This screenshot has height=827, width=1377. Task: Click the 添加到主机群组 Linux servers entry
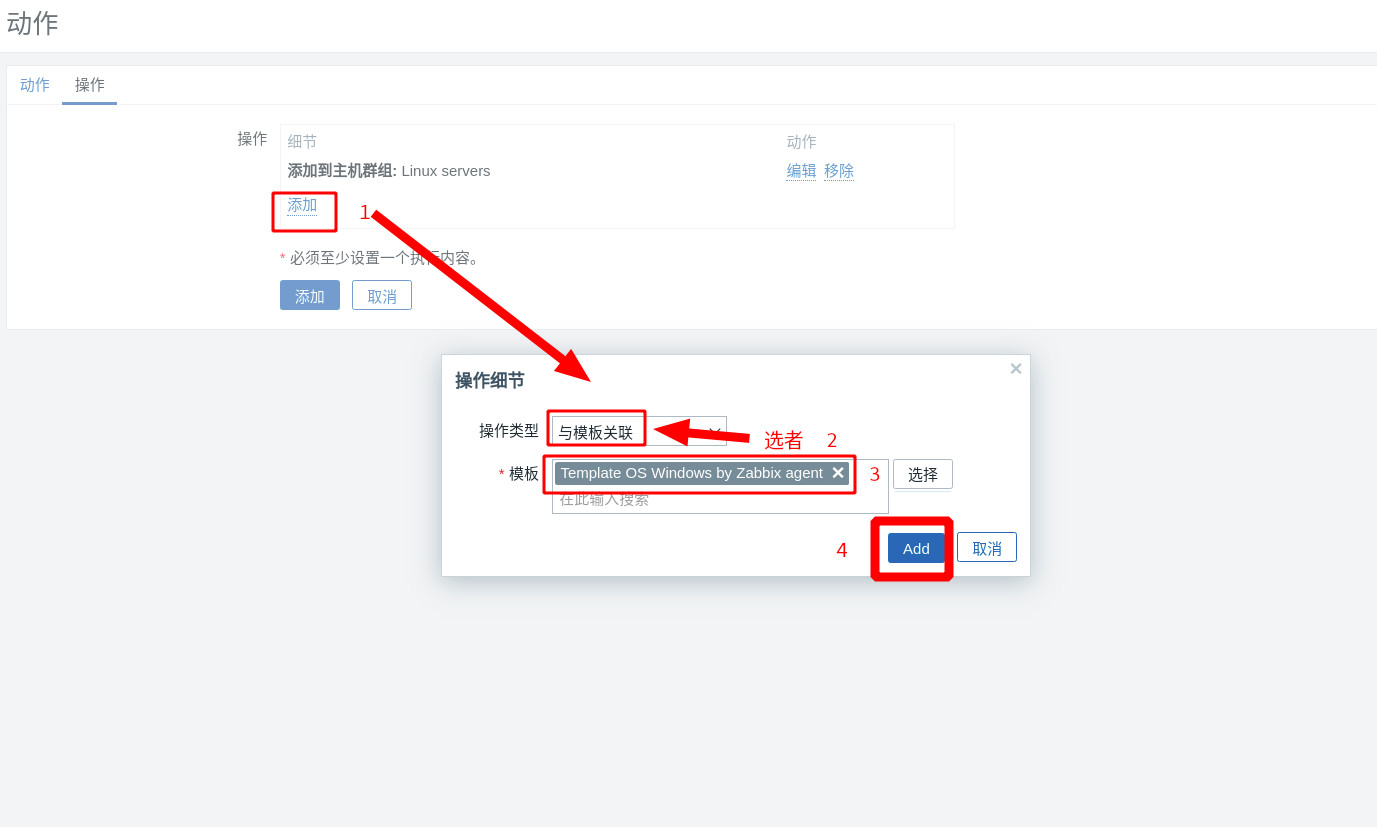389,171
